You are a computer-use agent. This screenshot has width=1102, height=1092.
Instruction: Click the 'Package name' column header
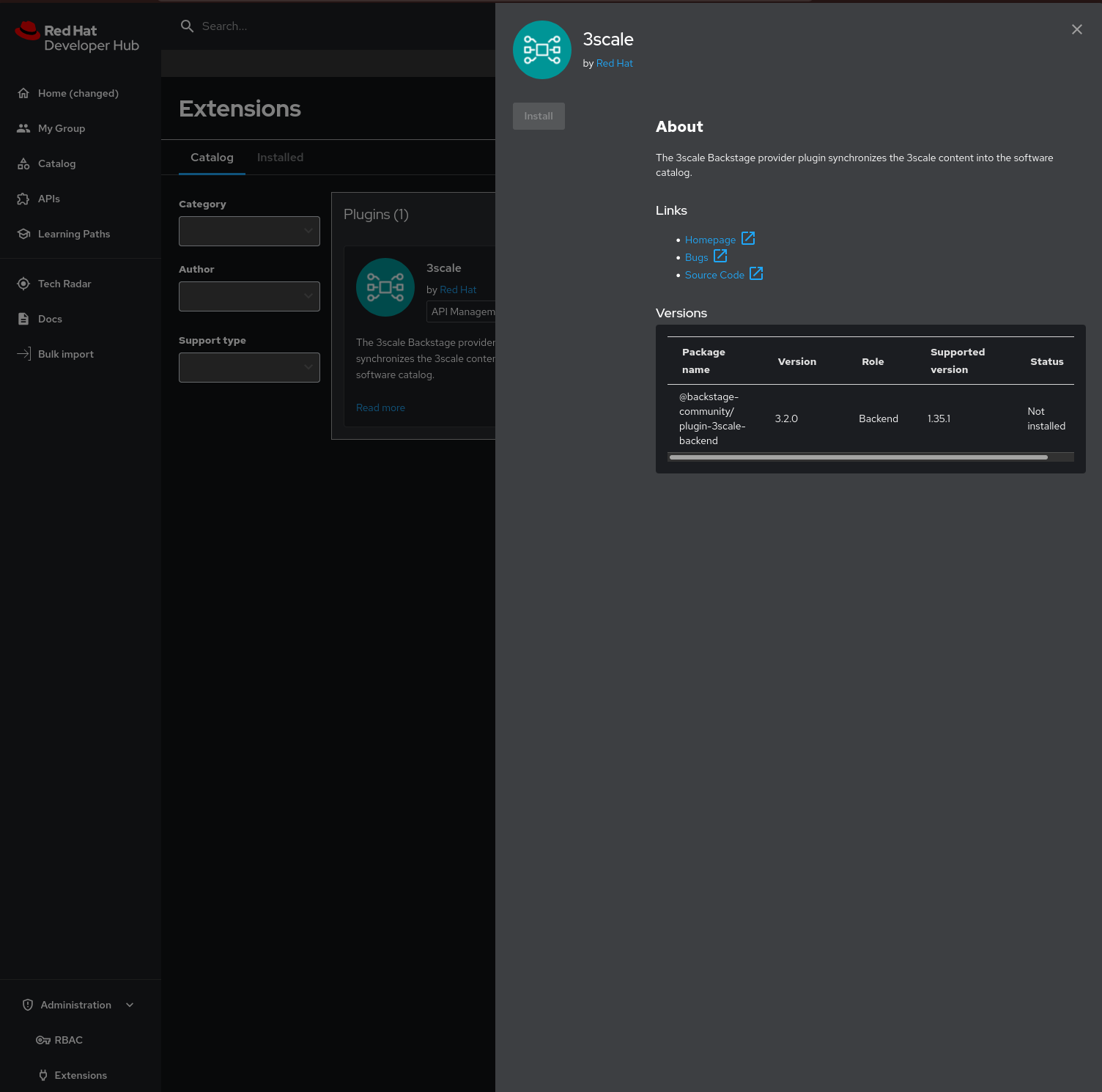pos(703,361)
